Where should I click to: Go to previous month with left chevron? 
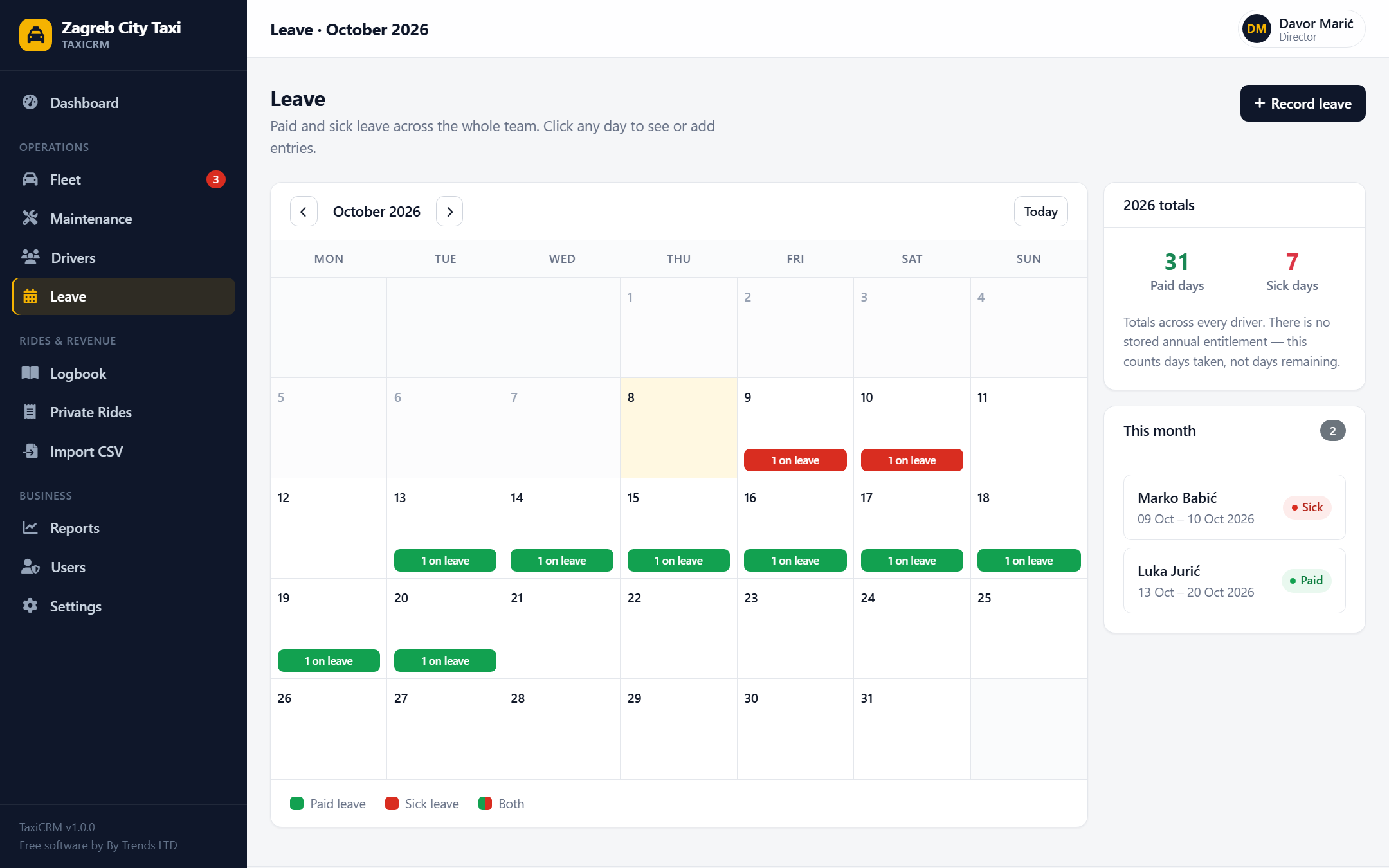click(304, 212)
